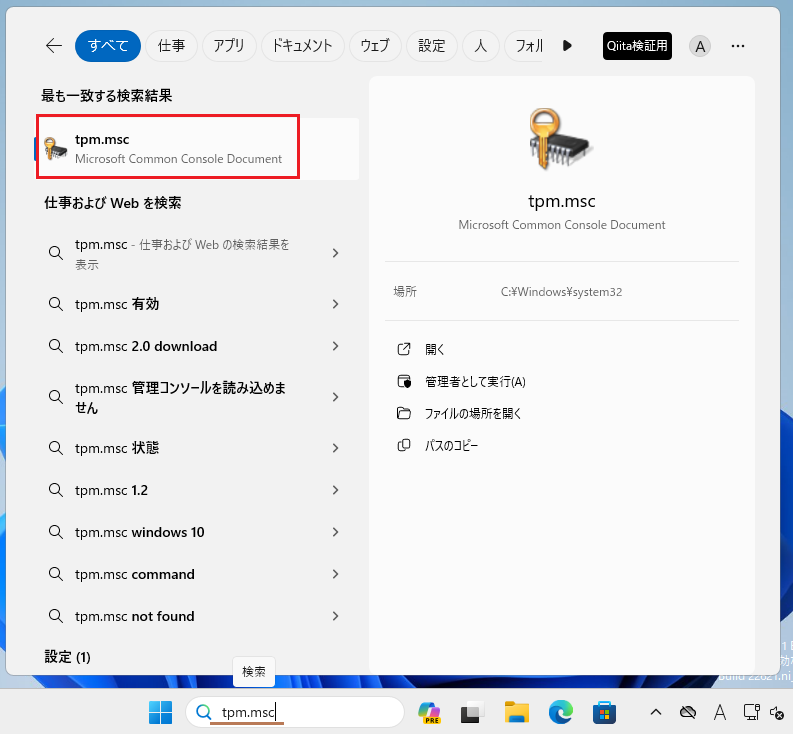The image size is (793, 734).
Task: Open the profile avatar A
Action: (700, 47)
